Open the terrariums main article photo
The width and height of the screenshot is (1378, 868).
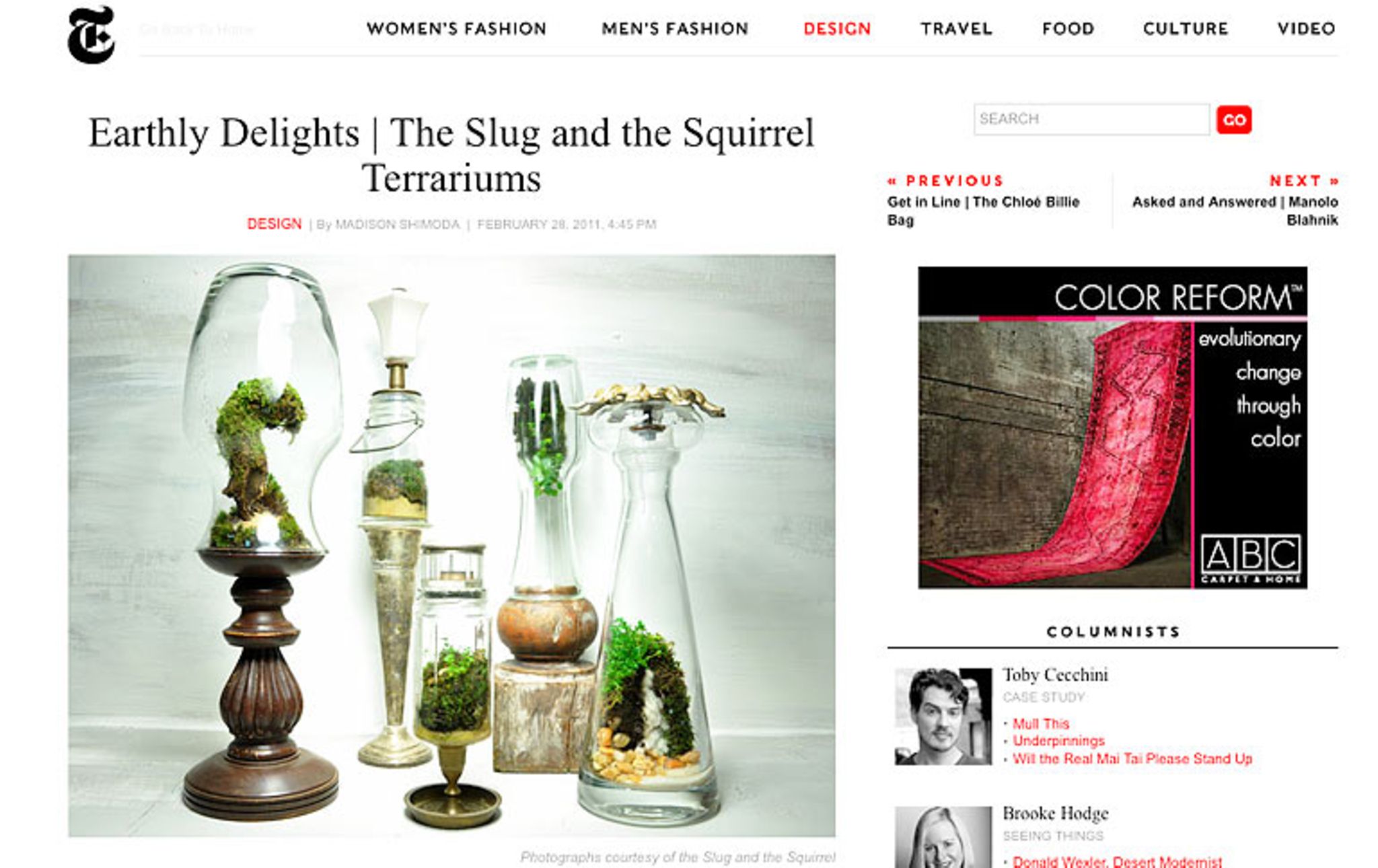451,546
